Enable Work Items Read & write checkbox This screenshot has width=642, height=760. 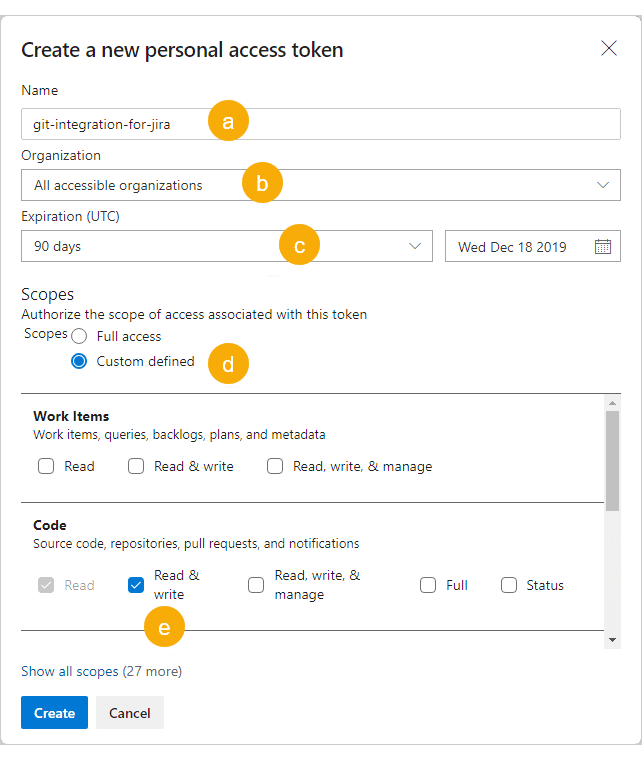click(x=136, y=466)
